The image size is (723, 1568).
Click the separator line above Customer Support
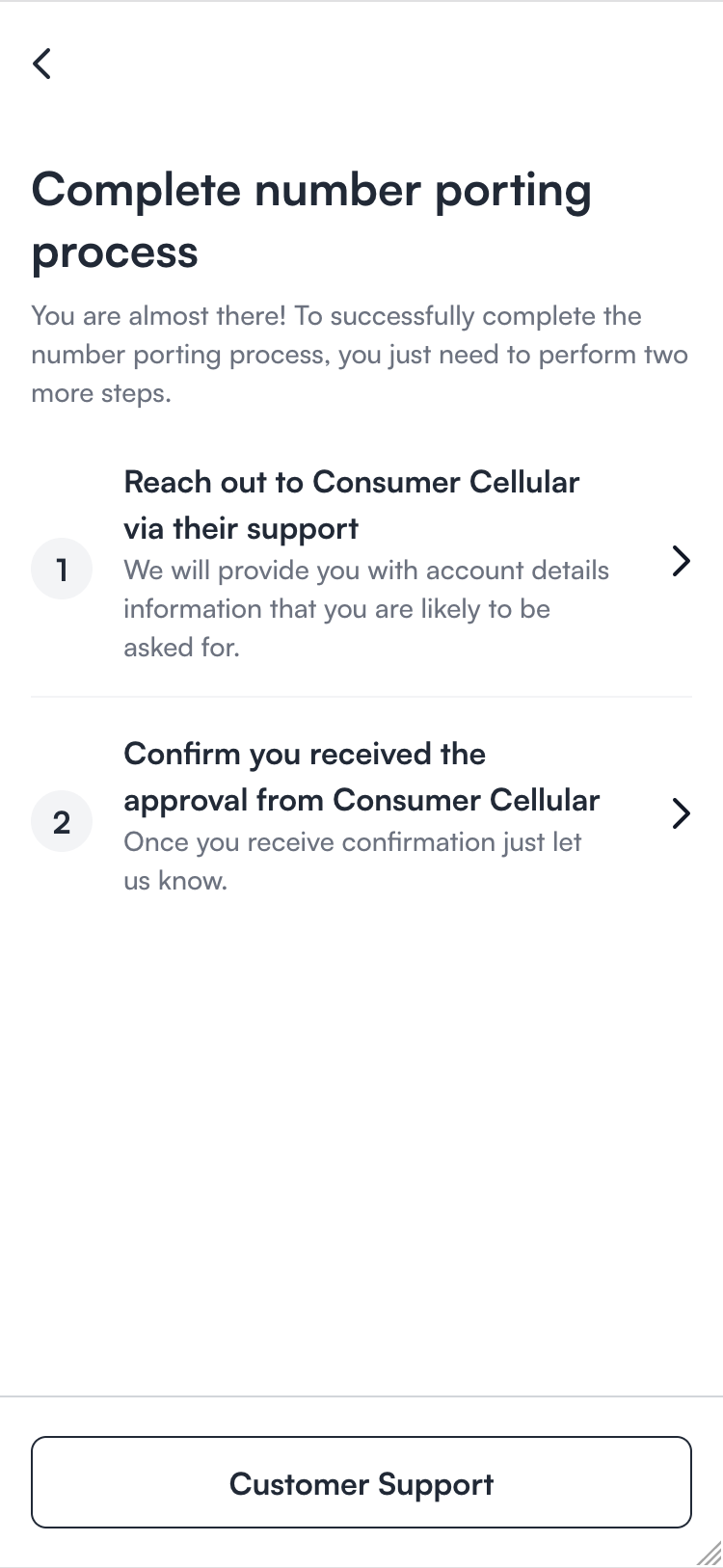[x=361, y=1395]
